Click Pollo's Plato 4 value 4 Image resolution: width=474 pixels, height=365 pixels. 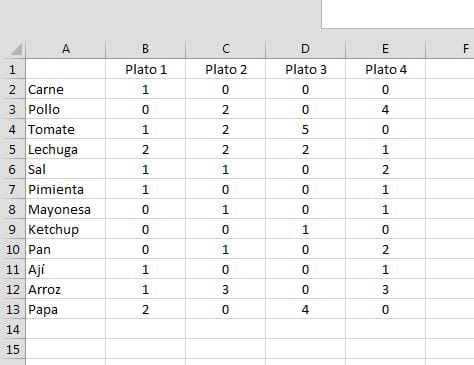pos(386,109)
